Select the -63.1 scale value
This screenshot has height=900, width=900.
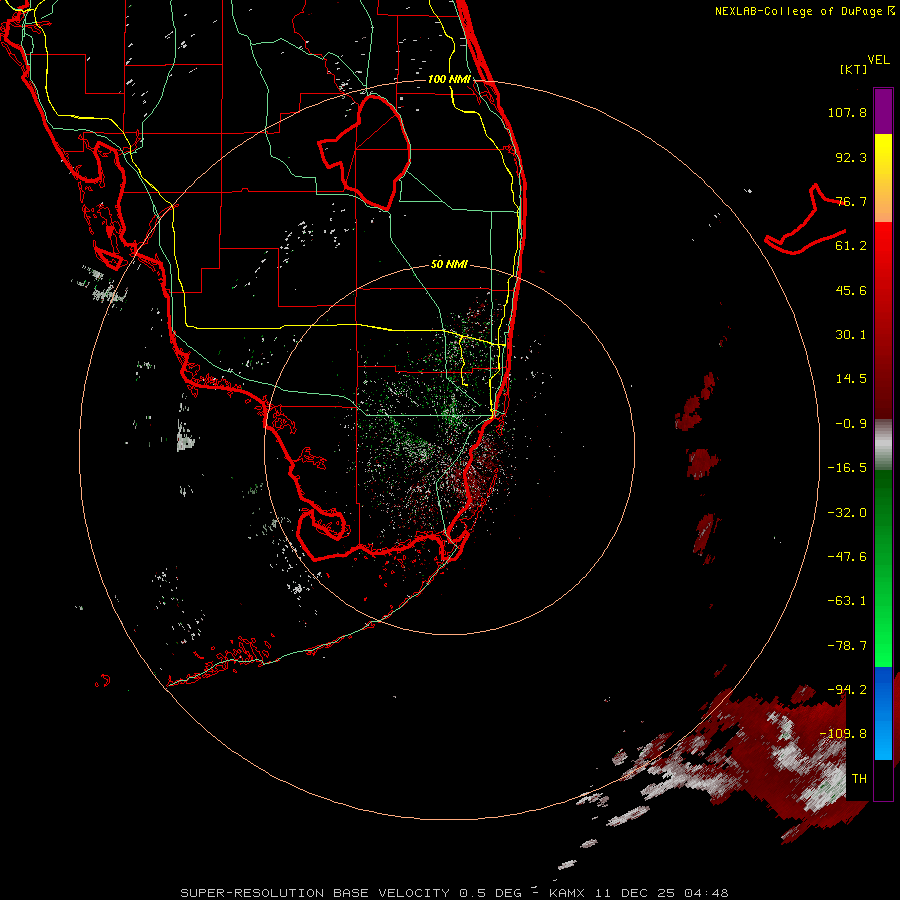(847, 601)
